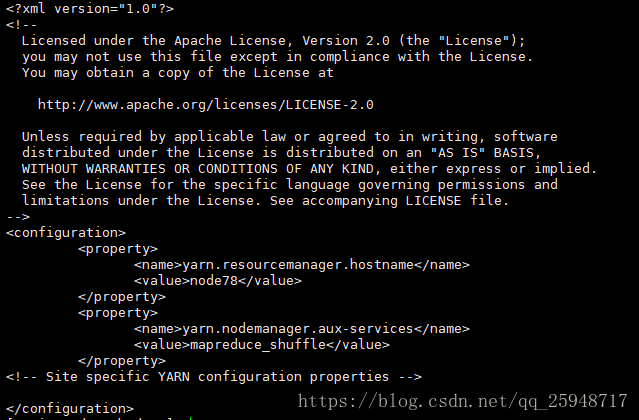Click the closing property tag below mapreduce_shuffle
639x420 pixels.
[x=122, y=361]
